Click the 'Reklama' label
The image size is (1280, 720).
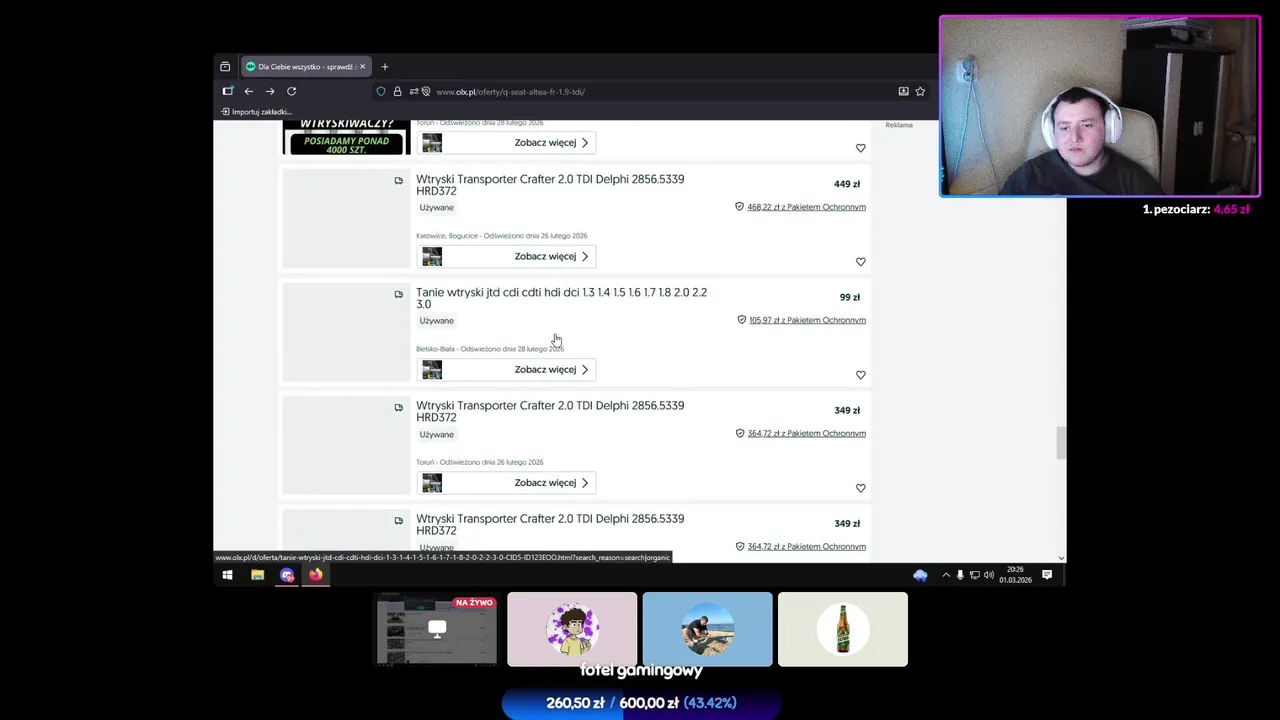coord(899,125)
